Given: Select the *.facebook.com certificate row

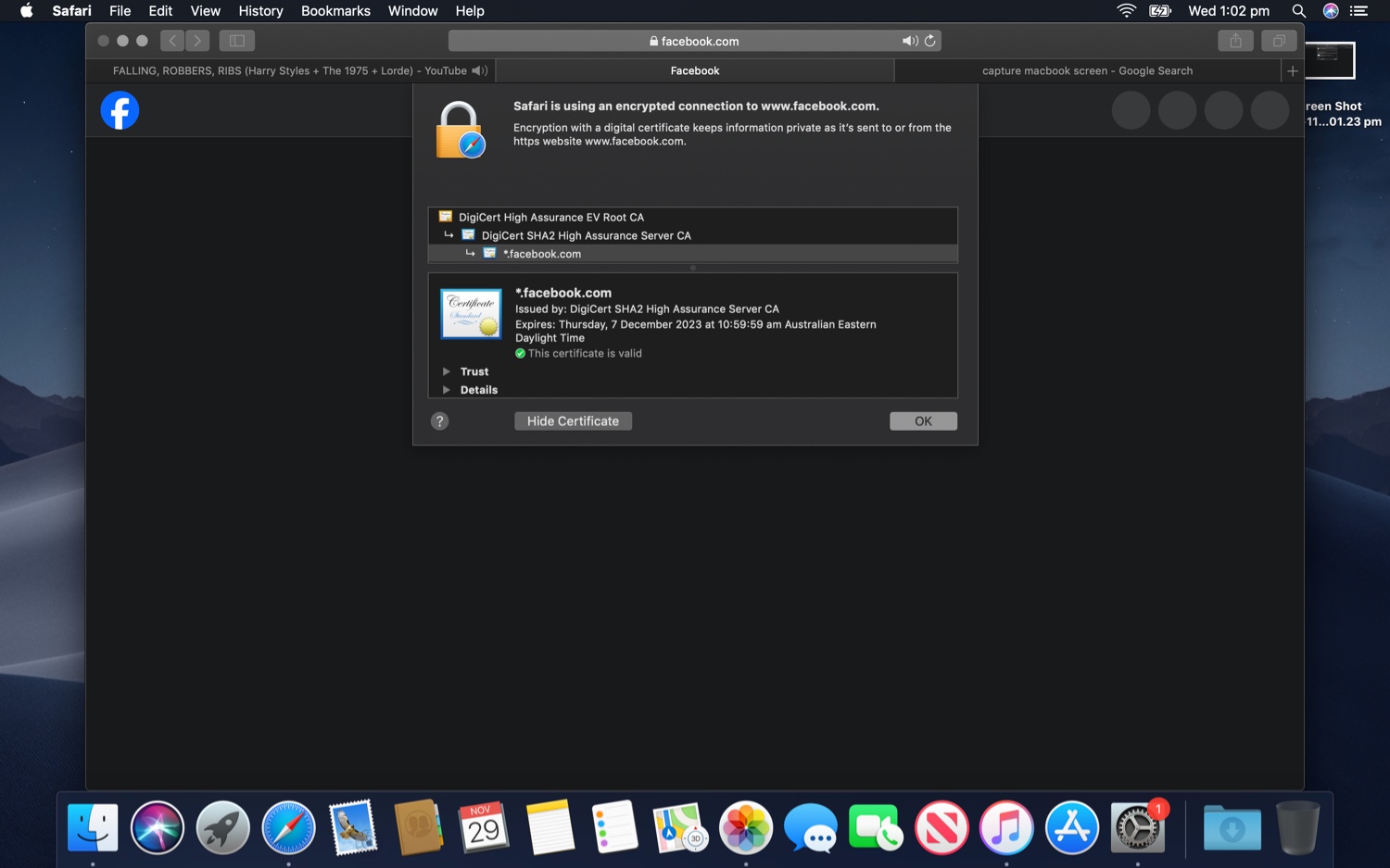Looking at the screenshot, I should pos(692,254).
